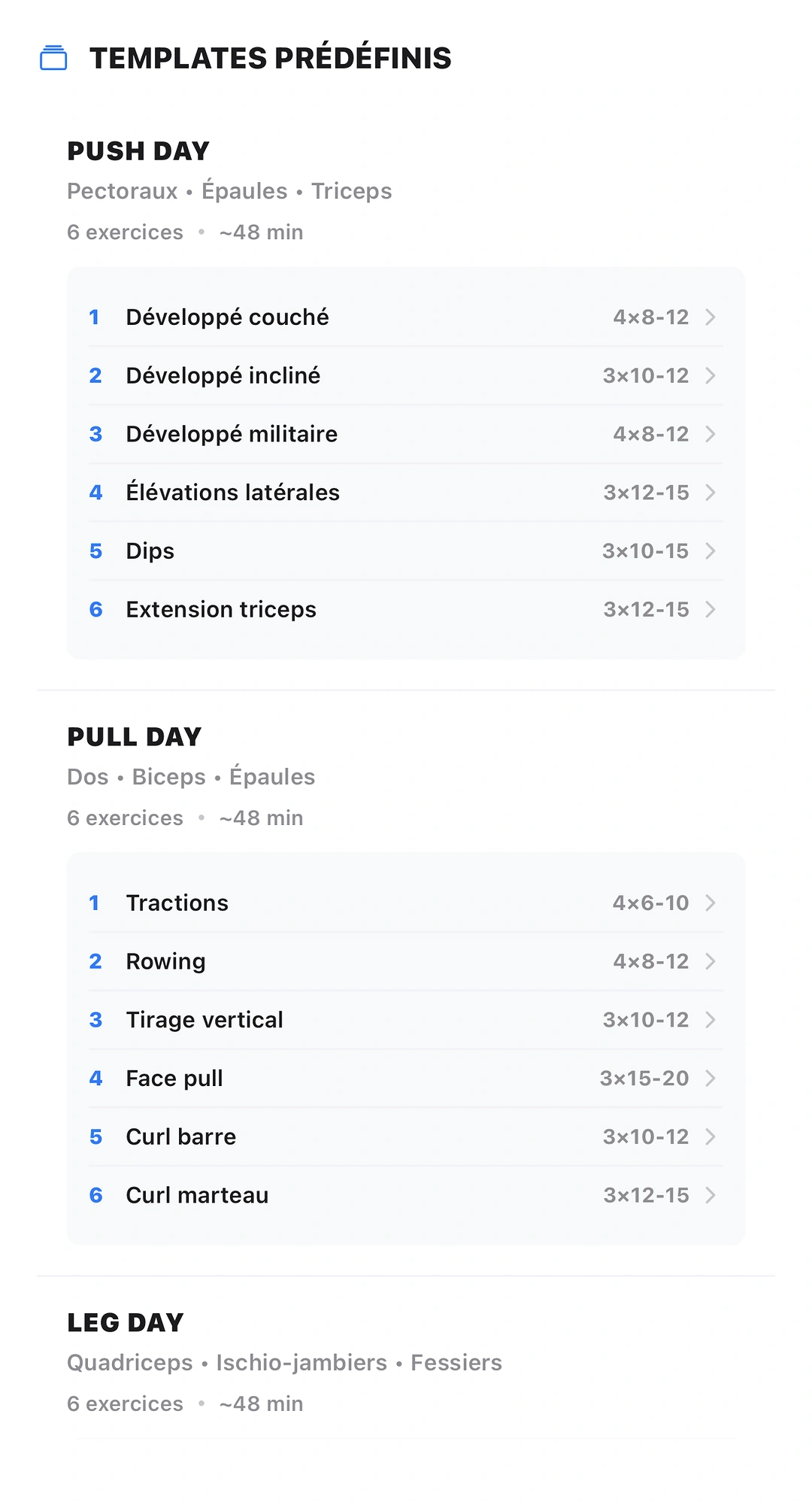Image resolution: width=812 pixels, height=1502 pixels.
Task: Open the Curl barre exercise row
Action: [x=406, y=1137]
